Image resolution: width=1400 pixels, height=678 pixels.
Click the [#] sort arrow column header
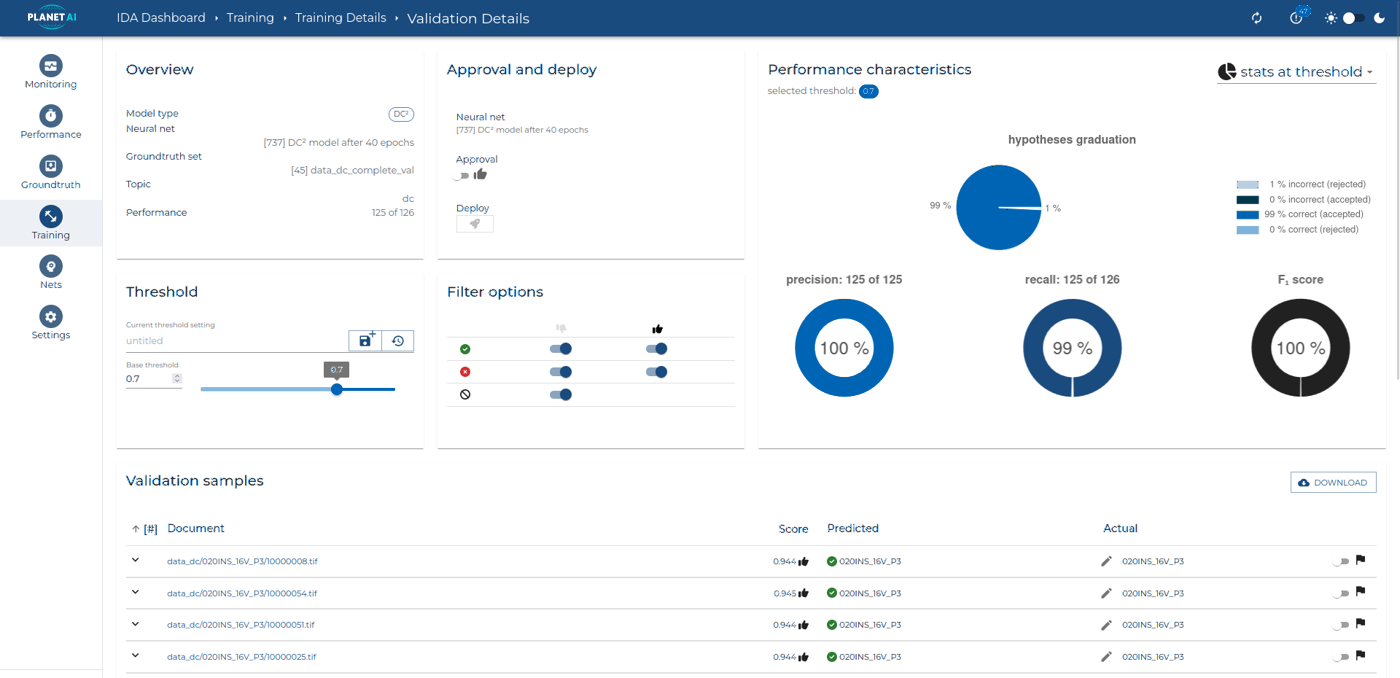(144, 529)
